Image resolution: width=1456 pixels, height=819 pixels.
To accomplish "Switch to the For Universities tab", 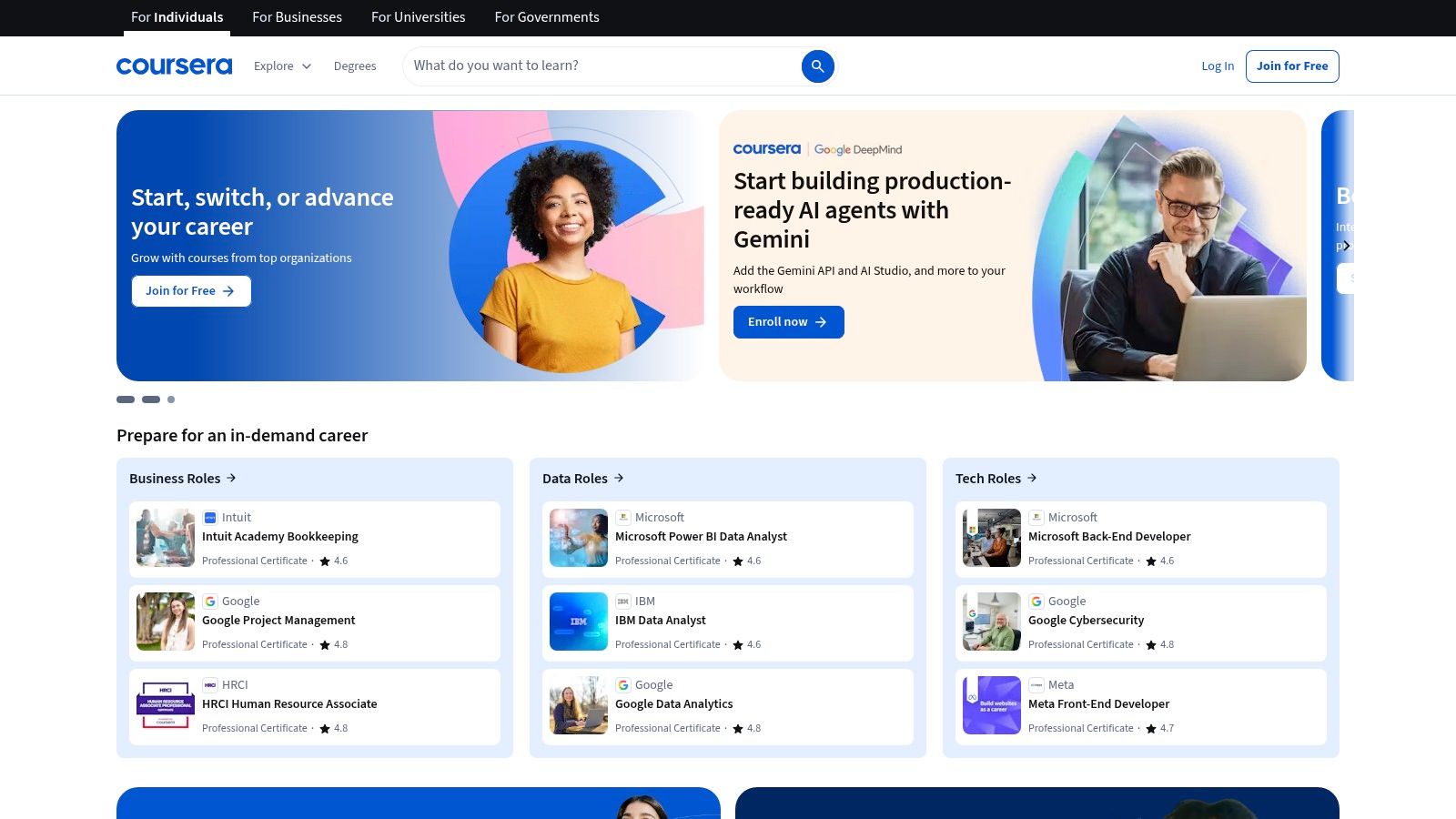I will 418,17.
